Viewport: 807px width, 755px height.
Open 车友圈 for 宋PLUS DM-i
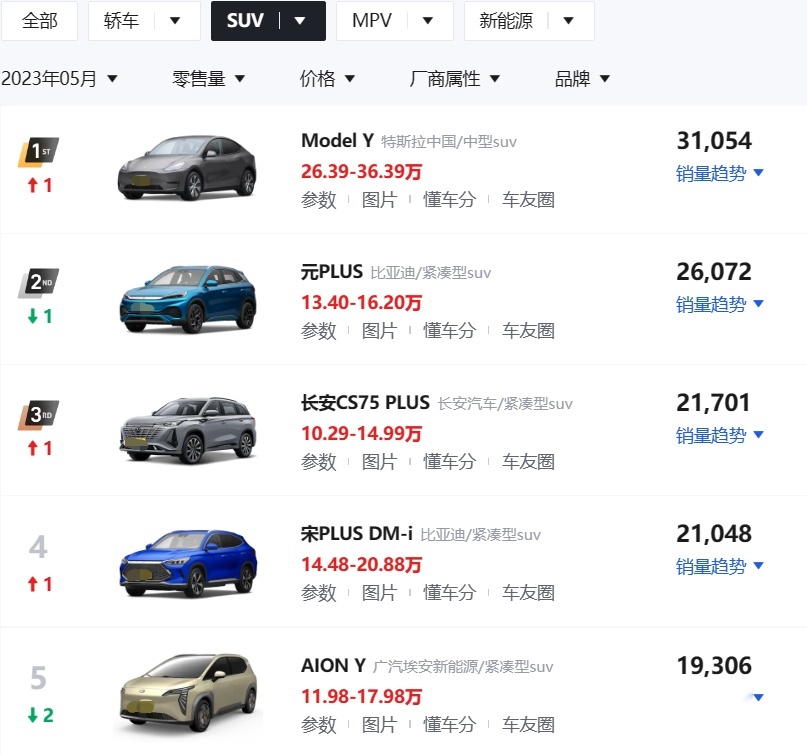click(x=529, y=593)
